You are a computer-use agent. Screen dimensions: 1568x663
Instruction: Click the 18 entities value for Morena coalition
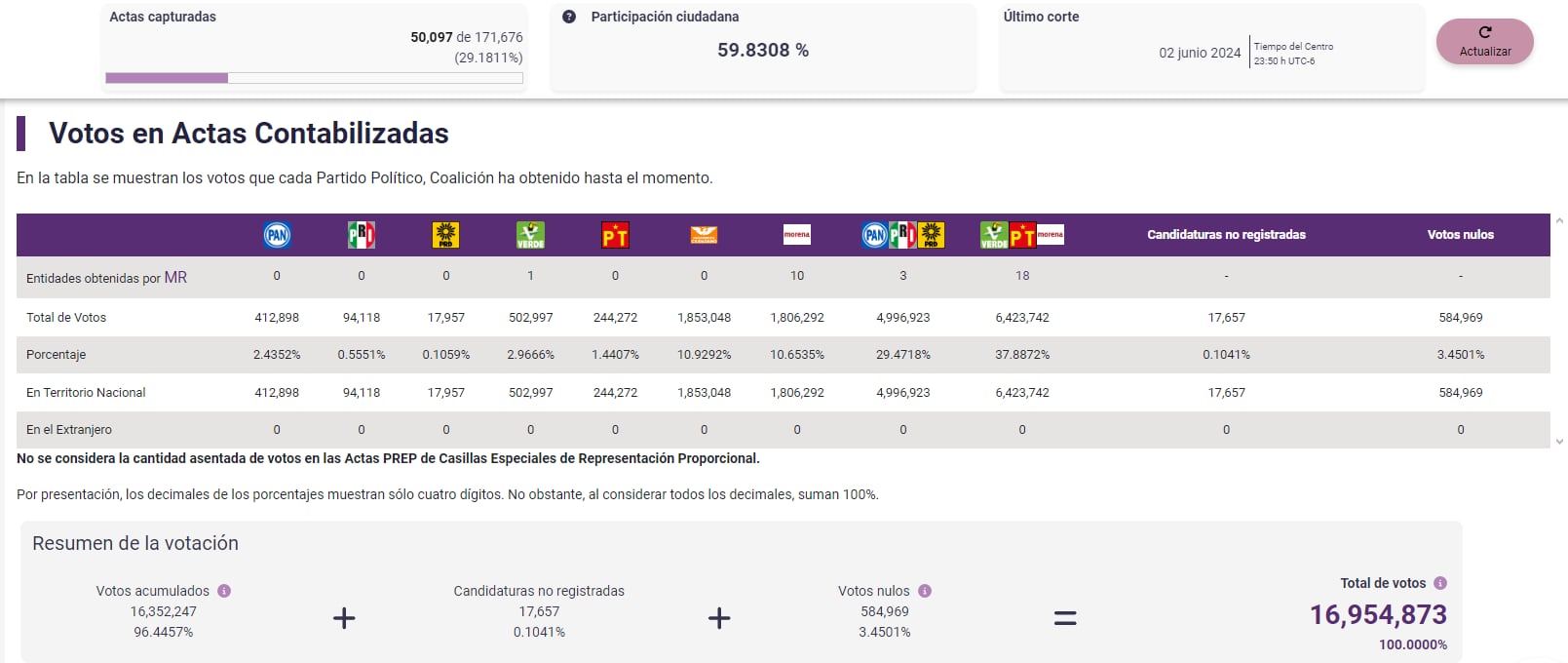click(1022, 276)
